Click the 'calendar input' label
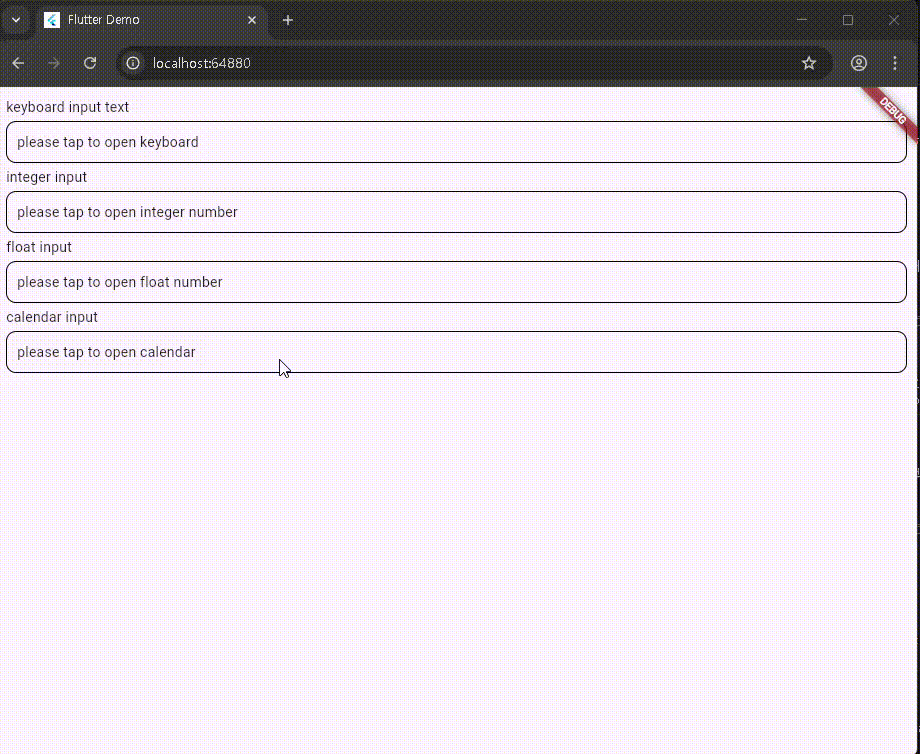 click(52, 317)
